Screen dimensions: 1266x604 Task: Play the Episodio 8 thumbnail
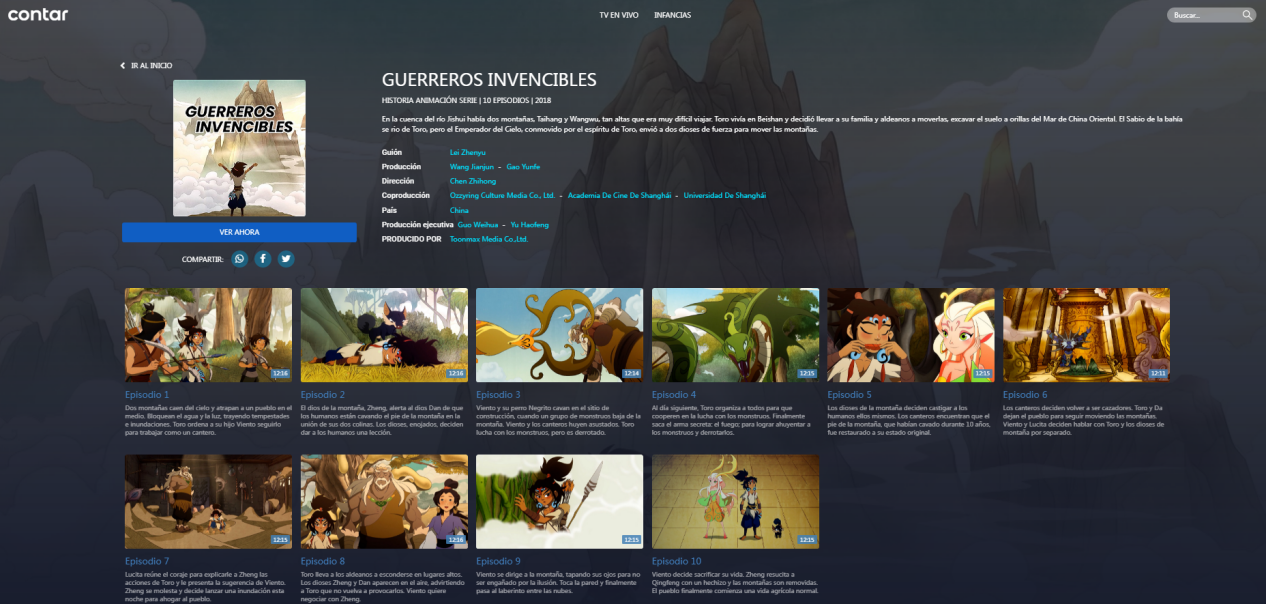pyautogui.click(x=384, y=501)
